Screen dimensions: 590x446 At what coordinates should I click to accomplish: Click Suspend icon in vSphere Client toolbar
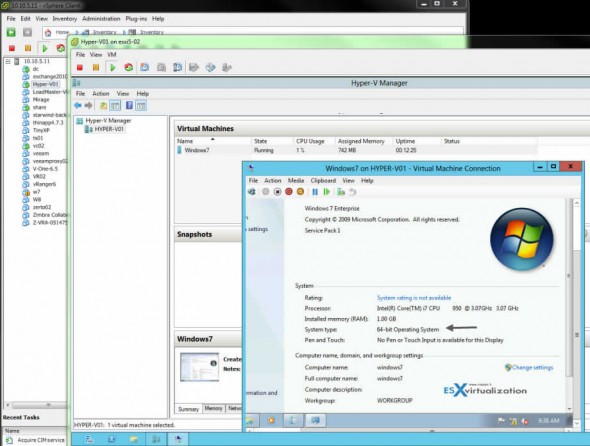(x=28, y=48)
